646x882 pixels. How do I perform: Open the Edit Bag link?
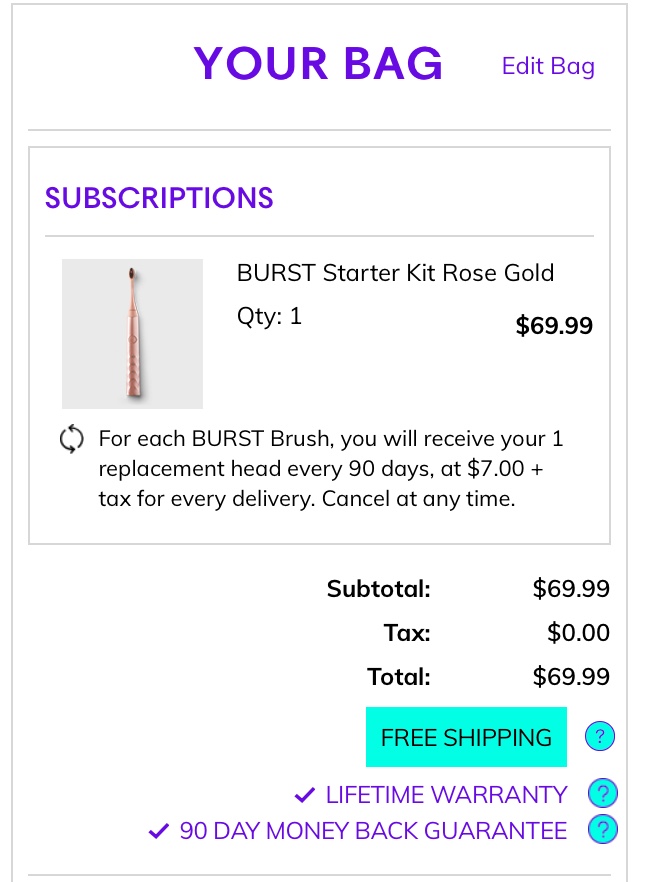548,66
